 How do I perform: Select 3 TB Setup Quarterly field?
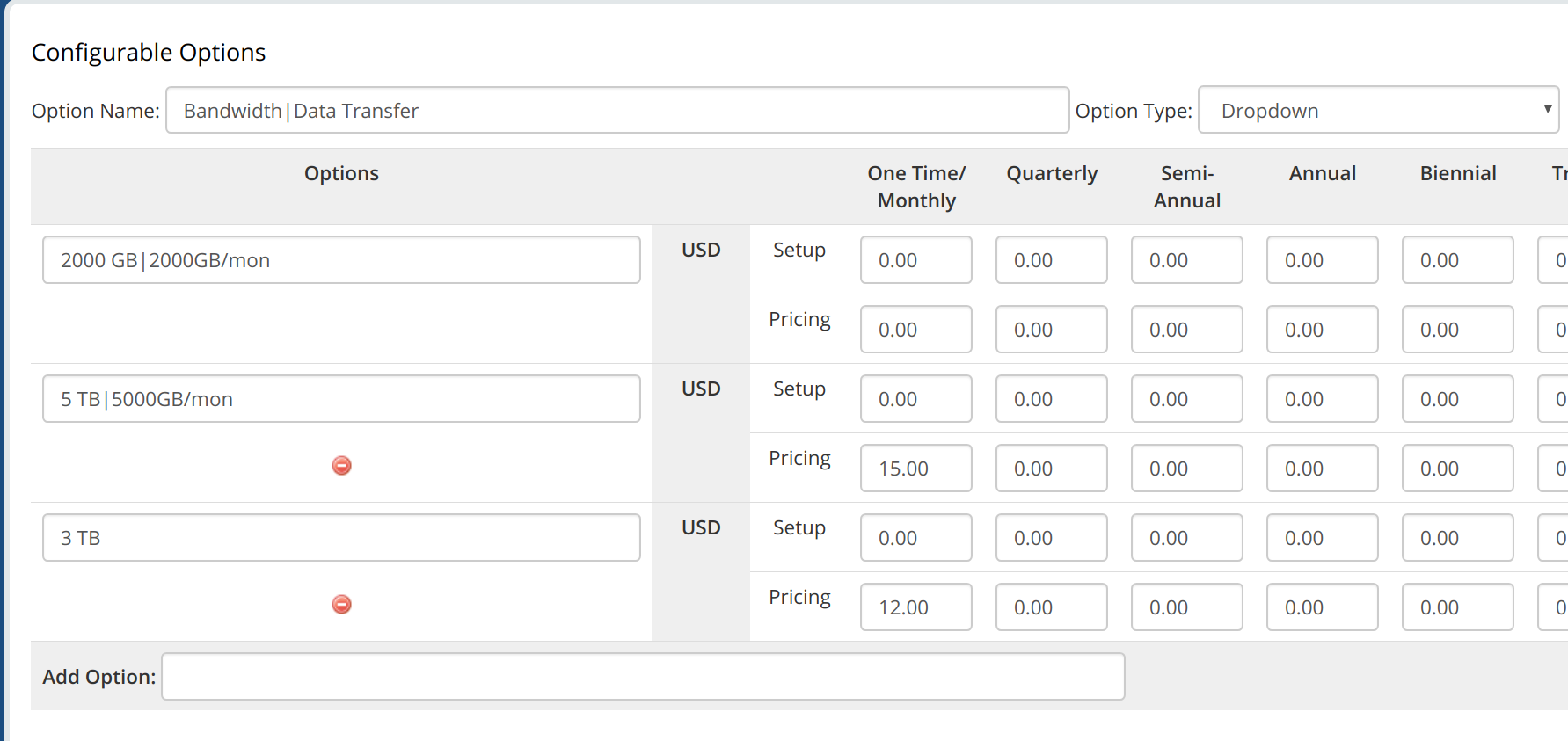(1051, 537)
